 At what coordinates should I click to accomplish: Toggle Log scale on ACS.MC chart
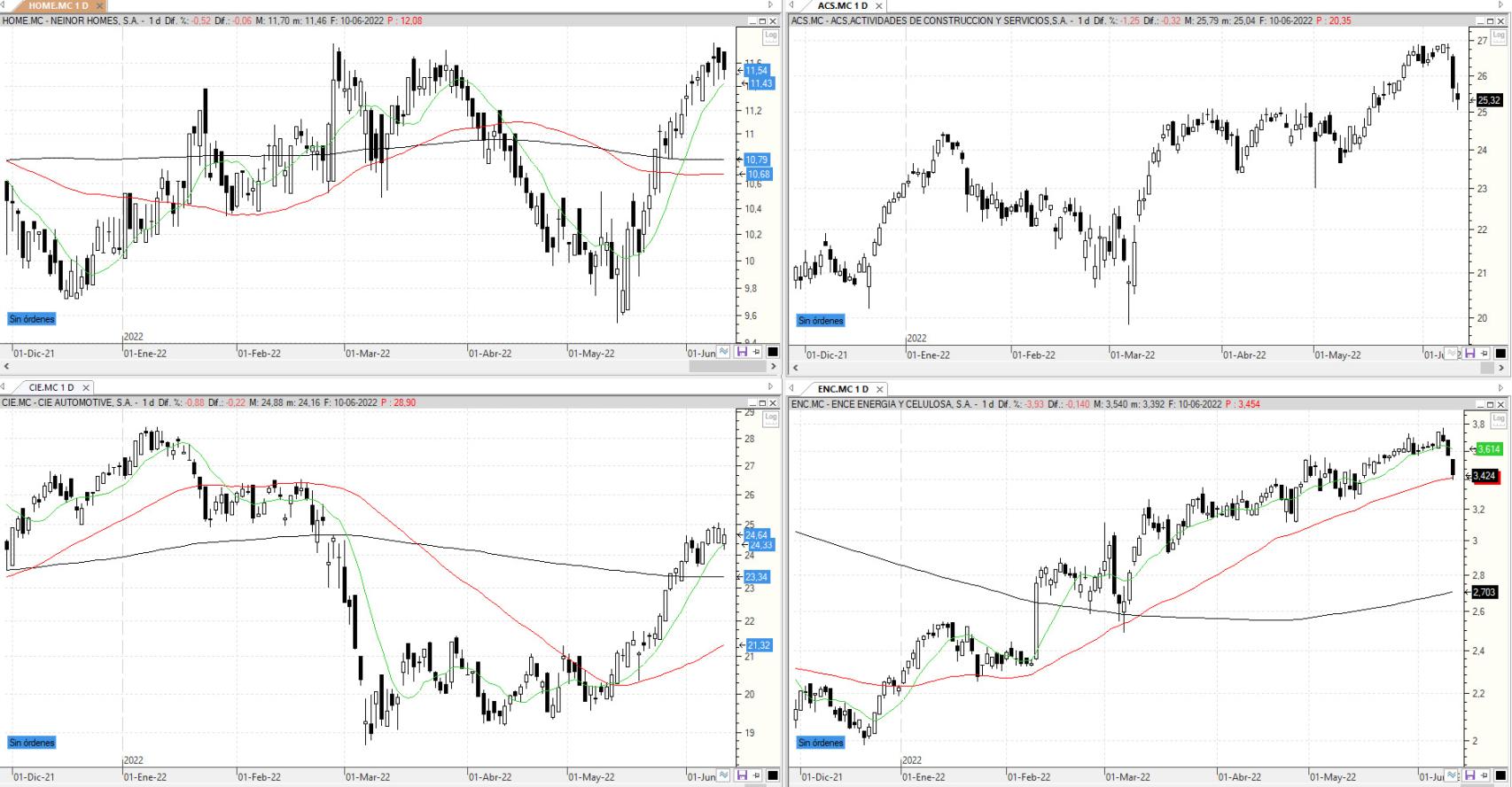1499,36
